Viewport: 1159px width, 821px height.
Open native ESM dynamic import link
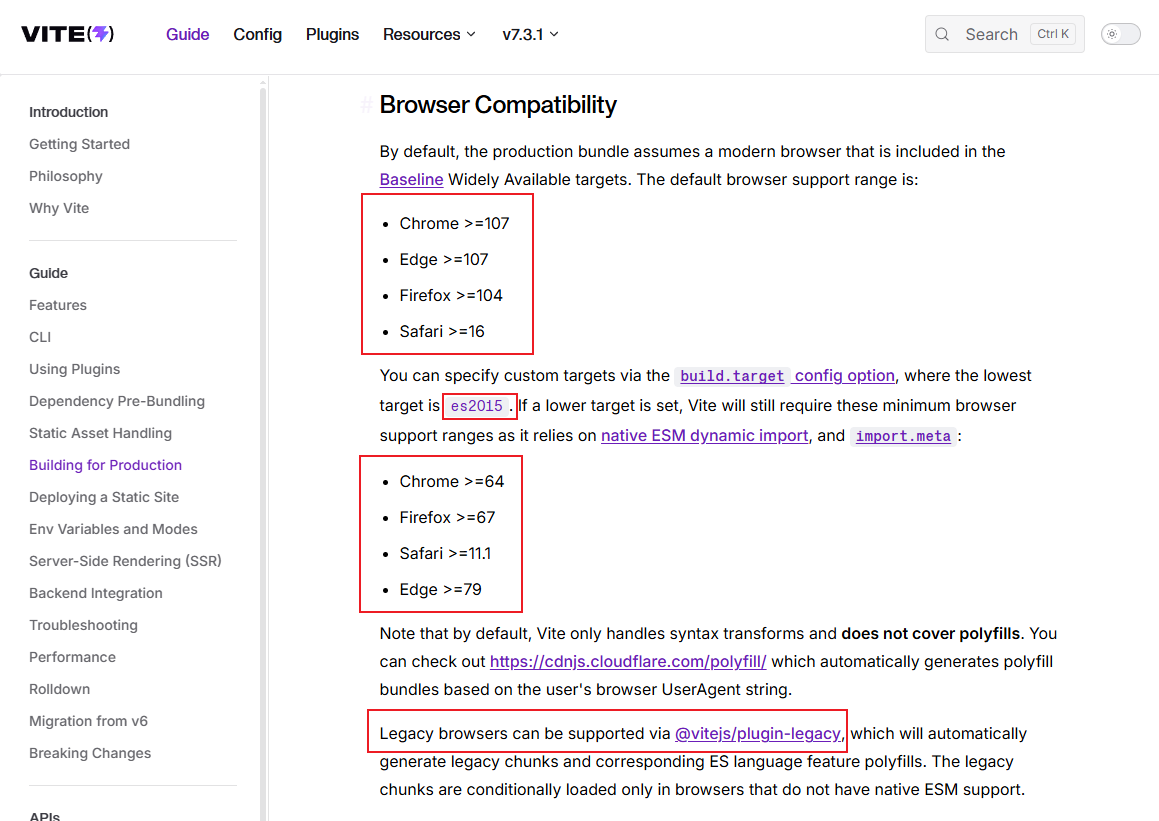[x=704, y=436]
